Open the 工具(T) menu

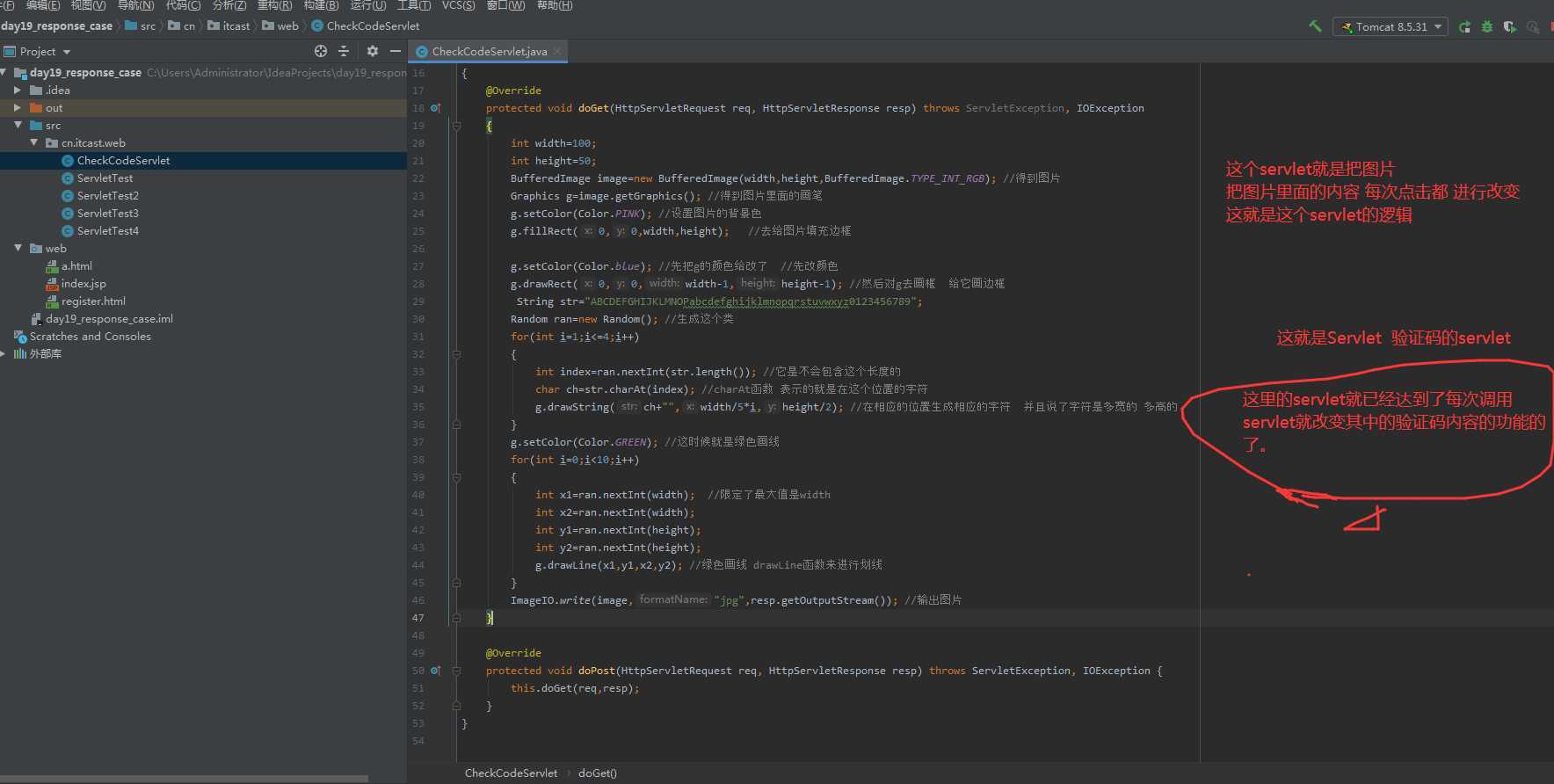pos(414,5)
